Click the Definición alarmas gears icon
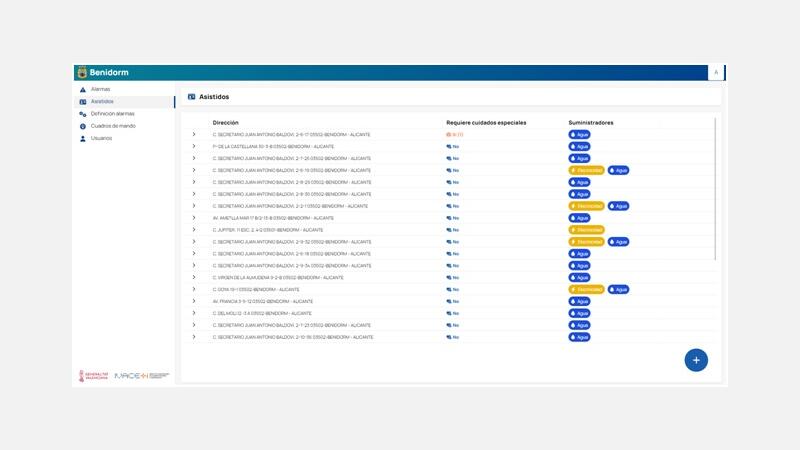Screen dimensions: 800x450 pos(83,114)
